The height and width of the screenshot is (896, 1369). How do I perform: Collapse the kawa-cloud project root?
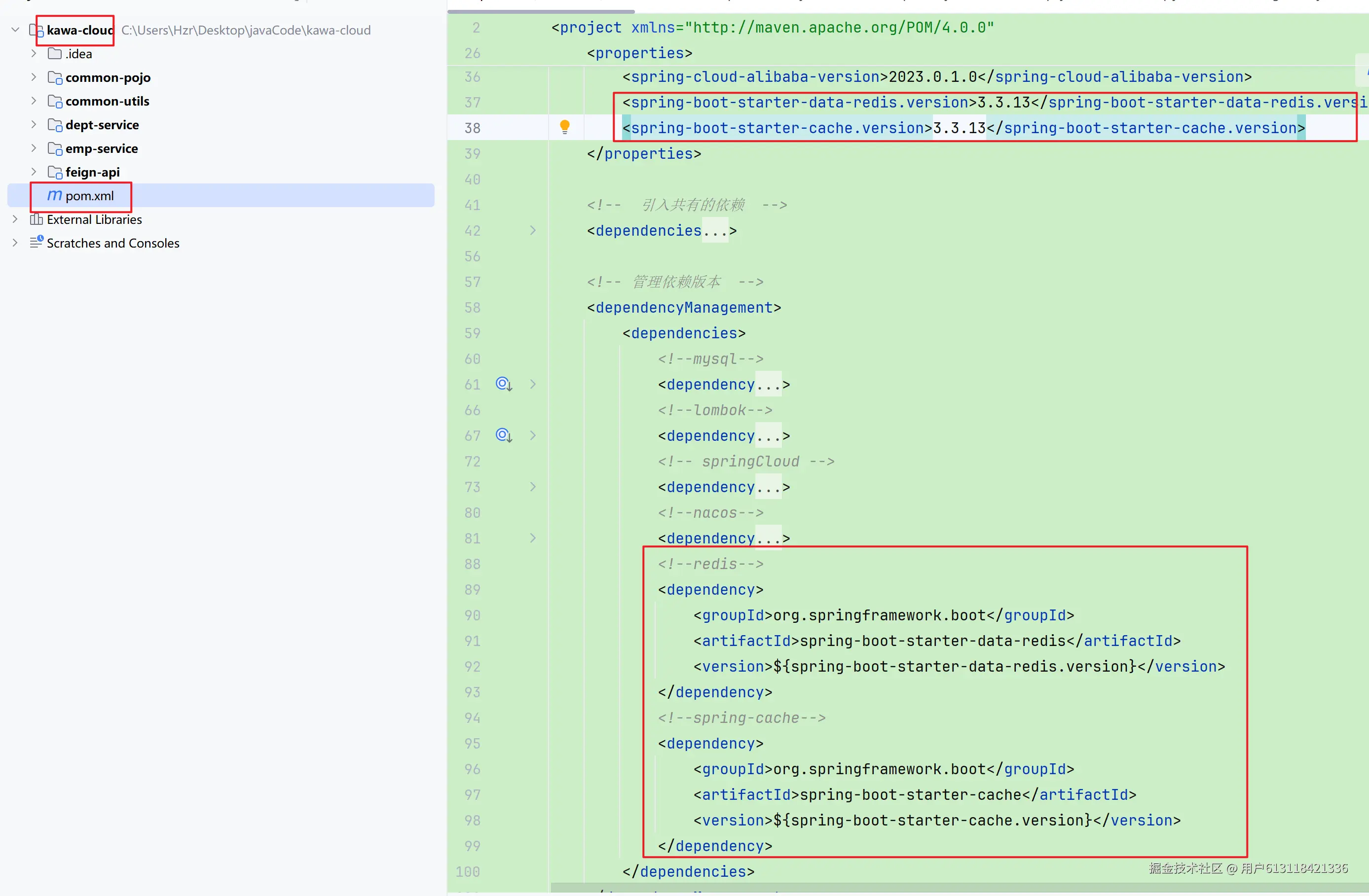15,29
